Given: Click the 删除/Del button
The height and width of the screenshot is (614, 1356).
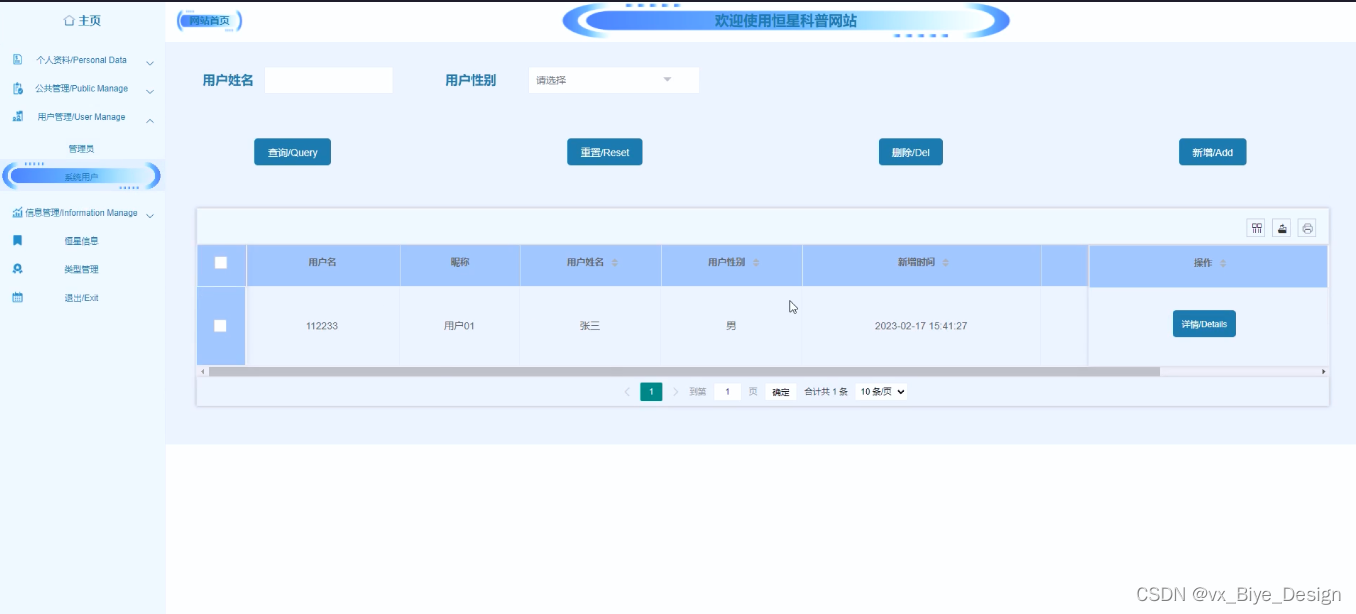Looking at the screenshot, I should pos(911,152).
